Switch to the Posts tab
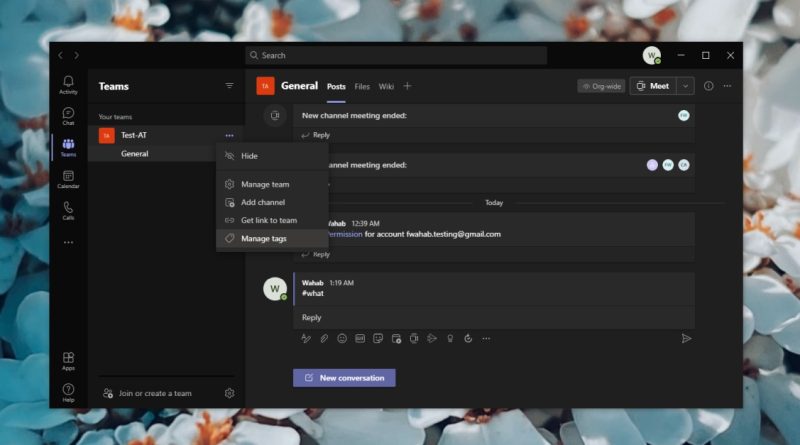 click(336, 87)
